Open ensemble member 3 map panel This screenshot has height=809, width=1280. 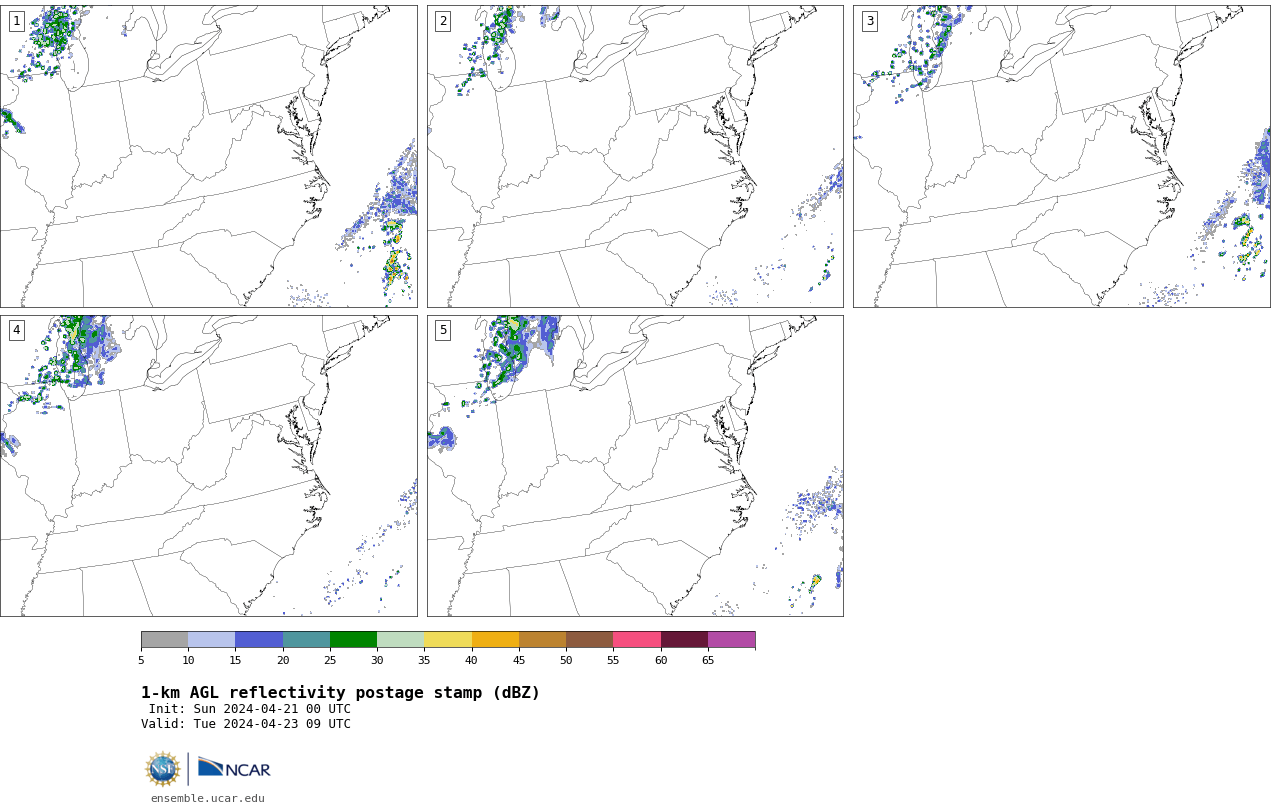tap(1061, 156)
